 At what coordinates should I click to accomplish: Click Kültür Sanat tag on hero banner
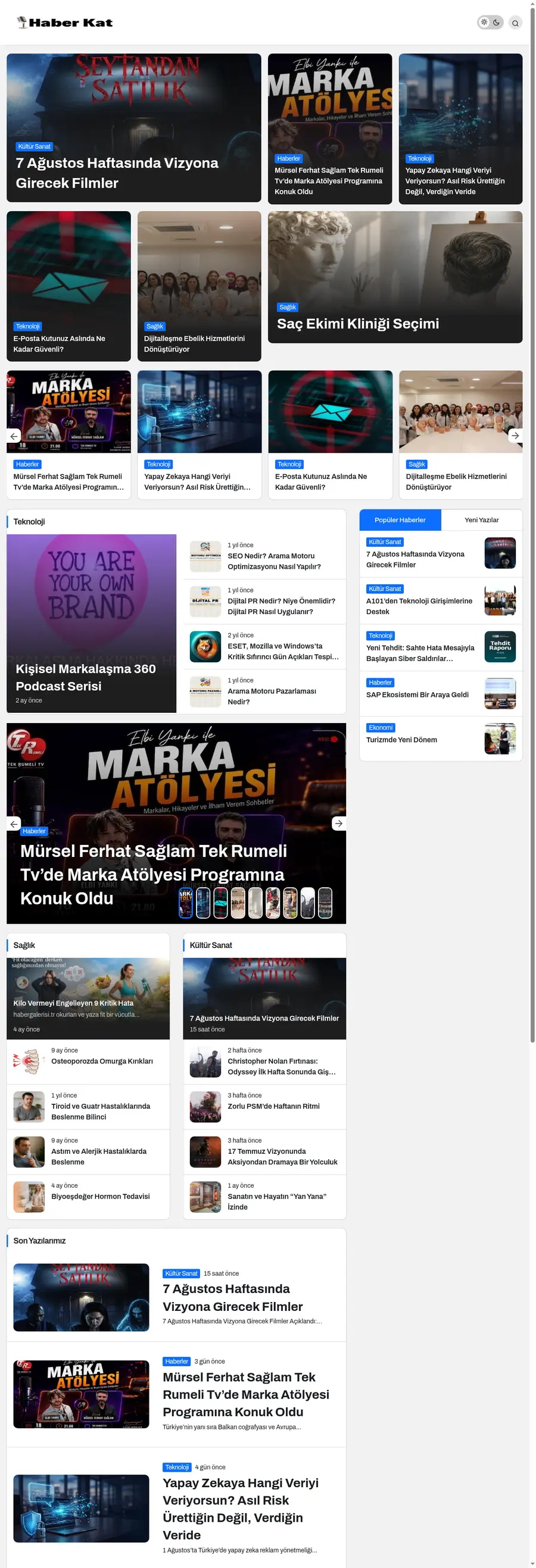pyautogui.click(x=34, y=146)
